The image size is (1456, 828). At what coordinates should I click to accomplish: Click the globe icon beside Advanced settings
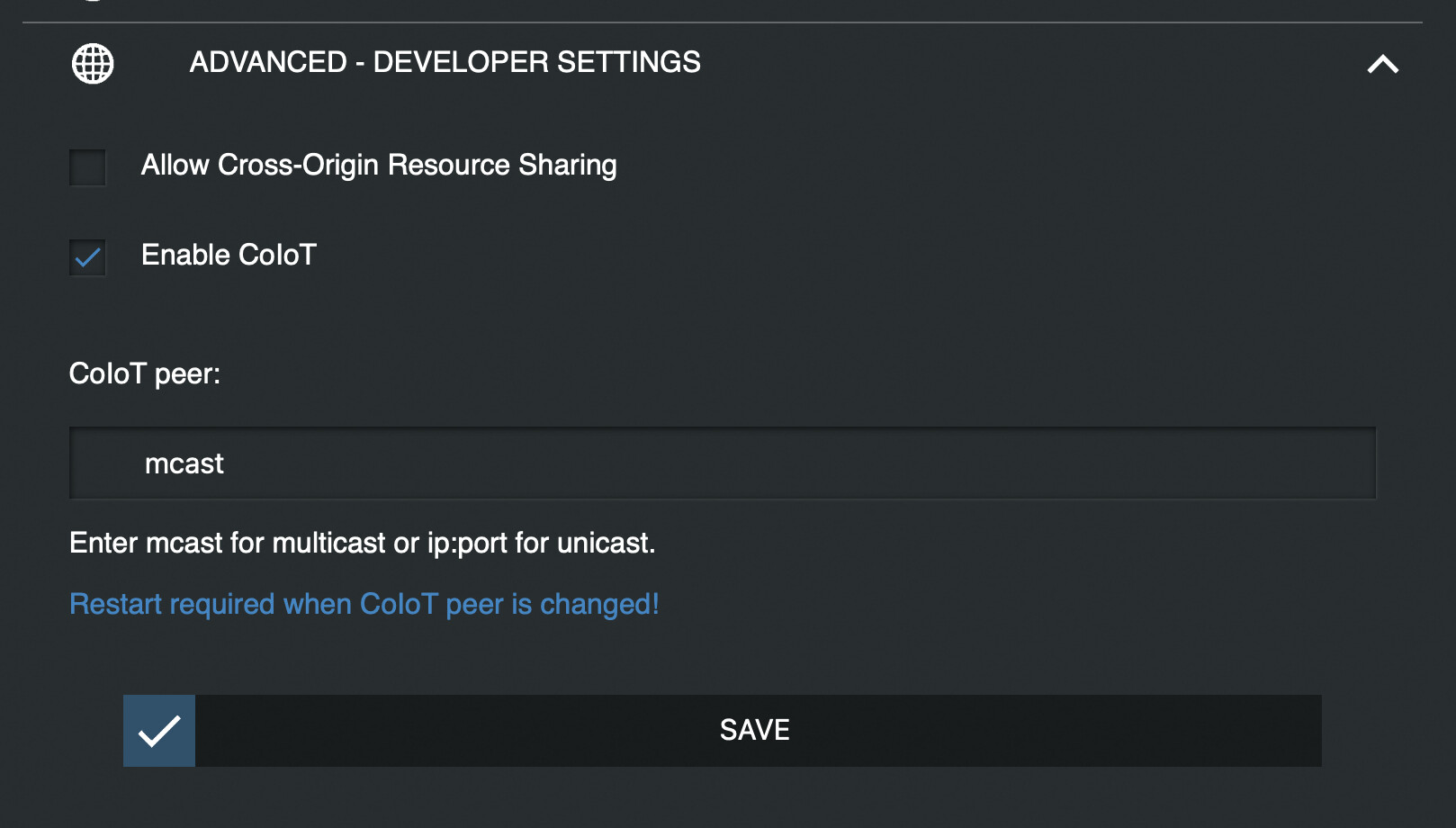pos(93,64)
